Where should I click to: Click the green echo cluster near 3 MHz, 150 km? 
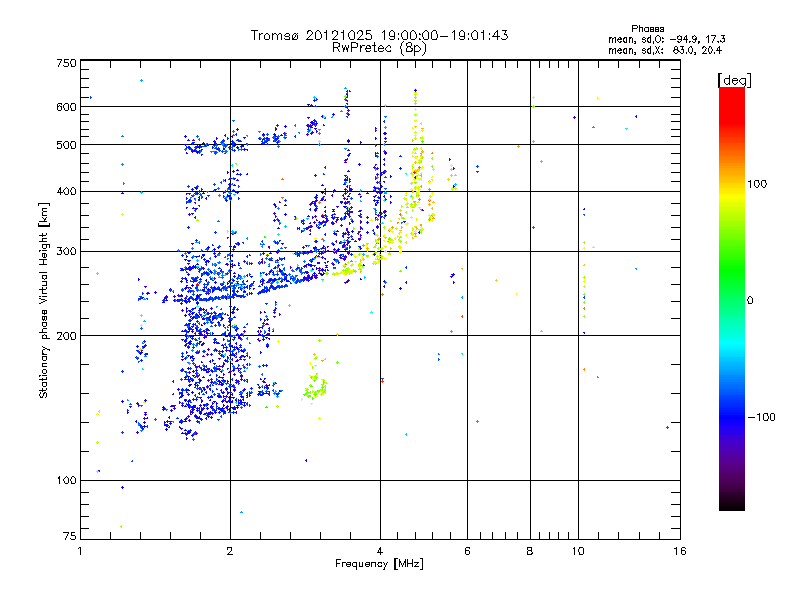pyautogui.click(x=315, y=389)
